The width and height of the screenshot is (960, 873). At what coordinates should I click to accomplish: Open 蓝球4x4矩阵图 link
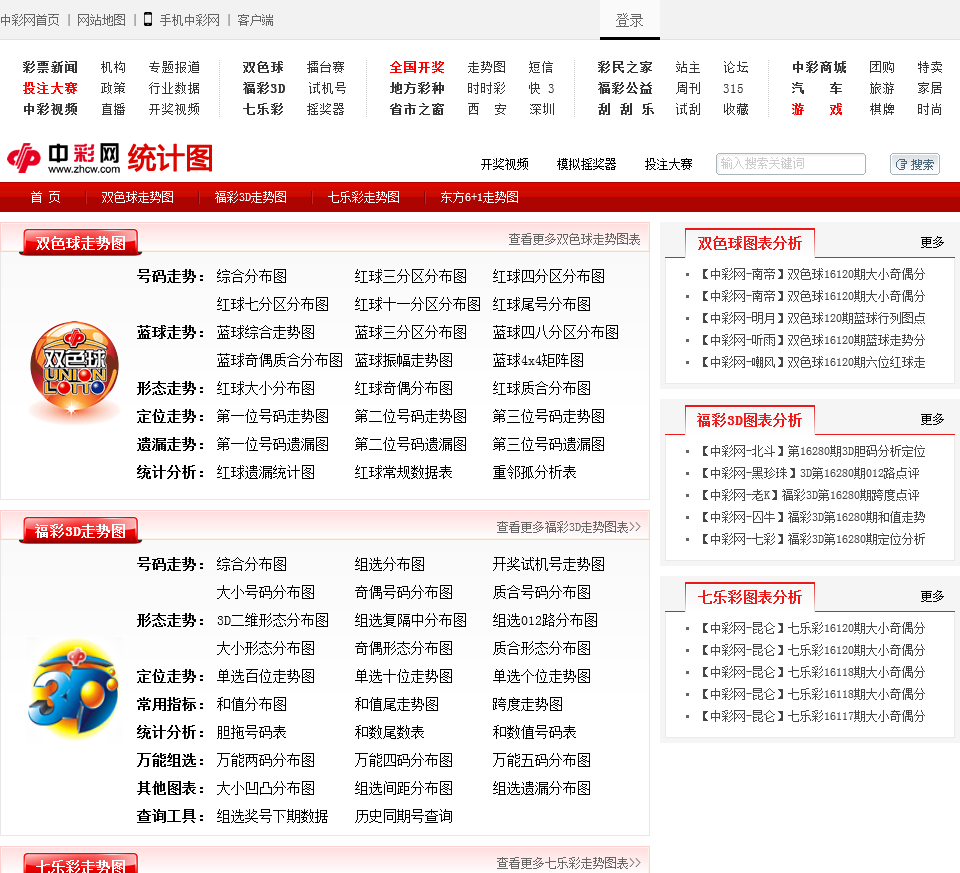click(x=538, y=361)
